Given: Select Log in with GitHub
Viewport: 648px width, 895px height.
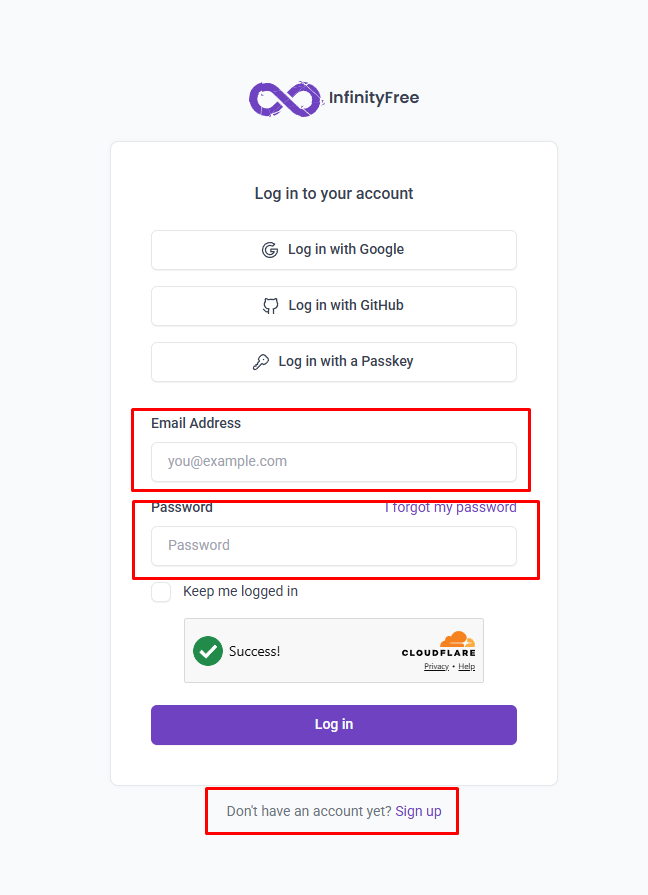Looking at the screenshot, I should (333, 305).
